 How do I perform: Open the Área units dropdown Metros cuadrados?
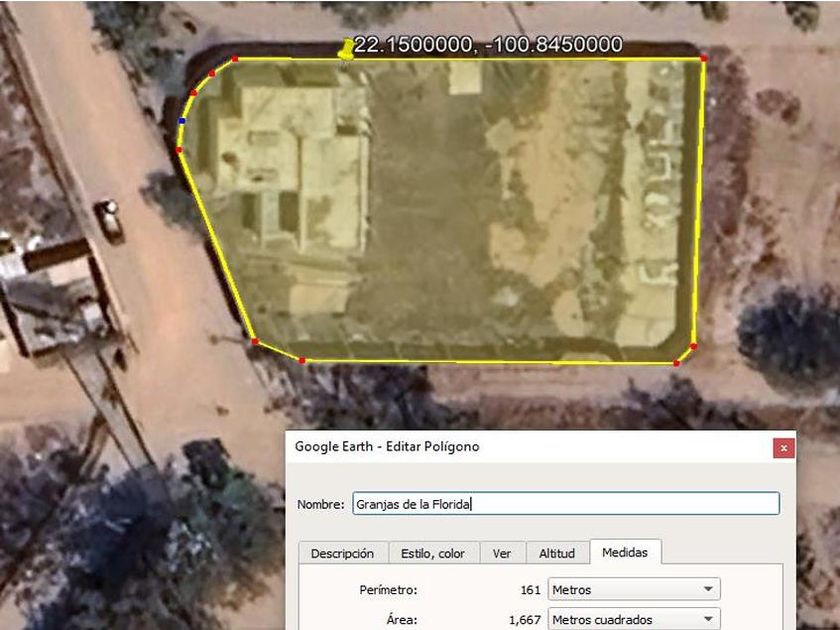coord(634,620)
